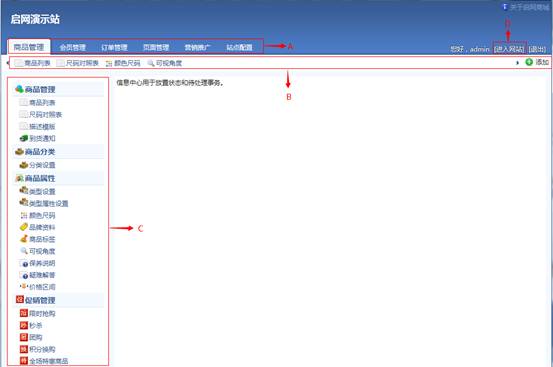553x367 pixels.
Task: Click the 分类设置 icon in sidebar
Action: coord(24,165)
